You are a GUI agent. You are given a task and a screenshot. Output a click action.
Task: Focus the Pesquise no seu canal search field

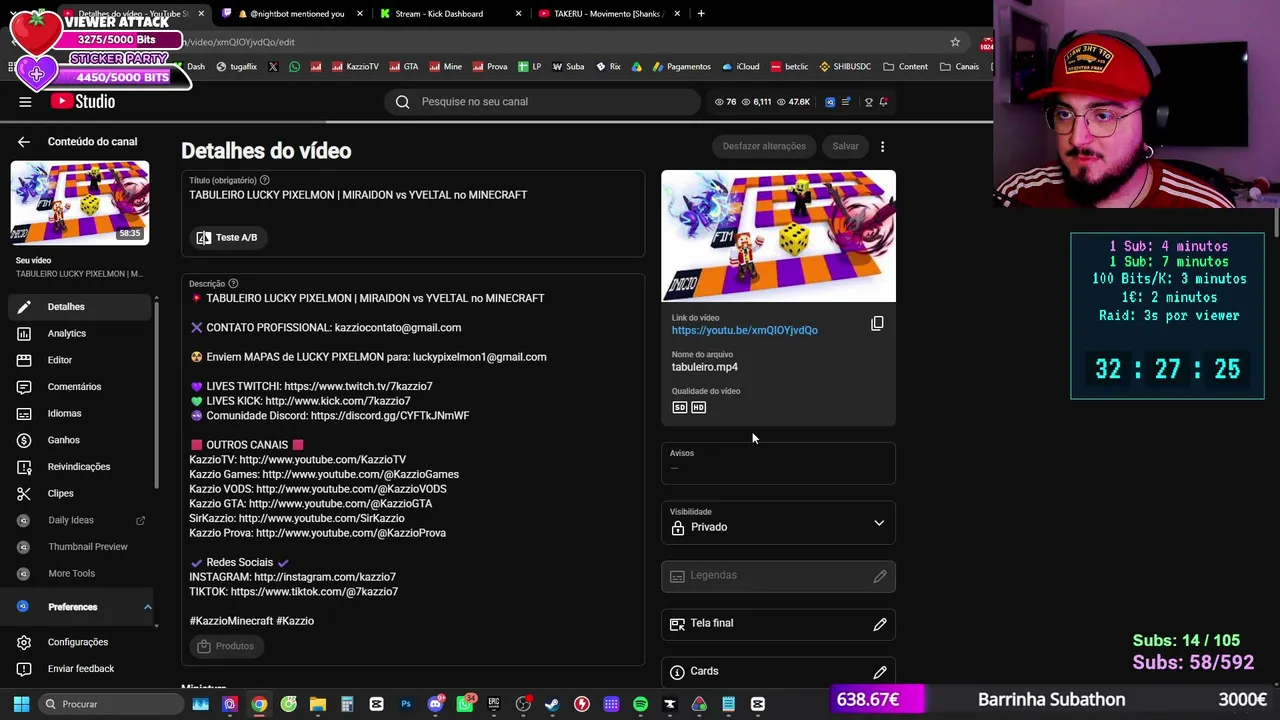point(543,102)
